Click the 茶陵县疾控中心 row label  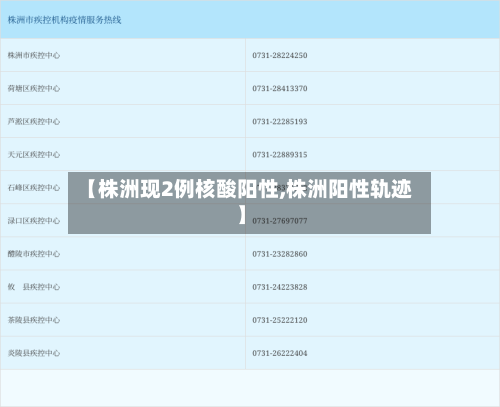[x=34, y=320]
